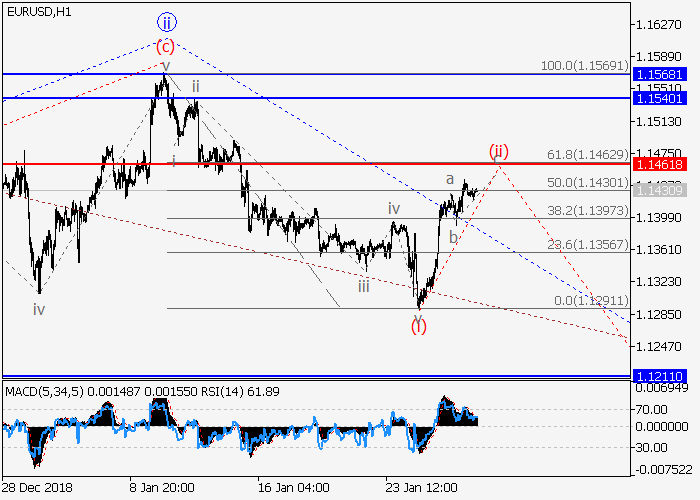
Task: Click the gray wave label 'b'
Action: [x=453, y=237]
